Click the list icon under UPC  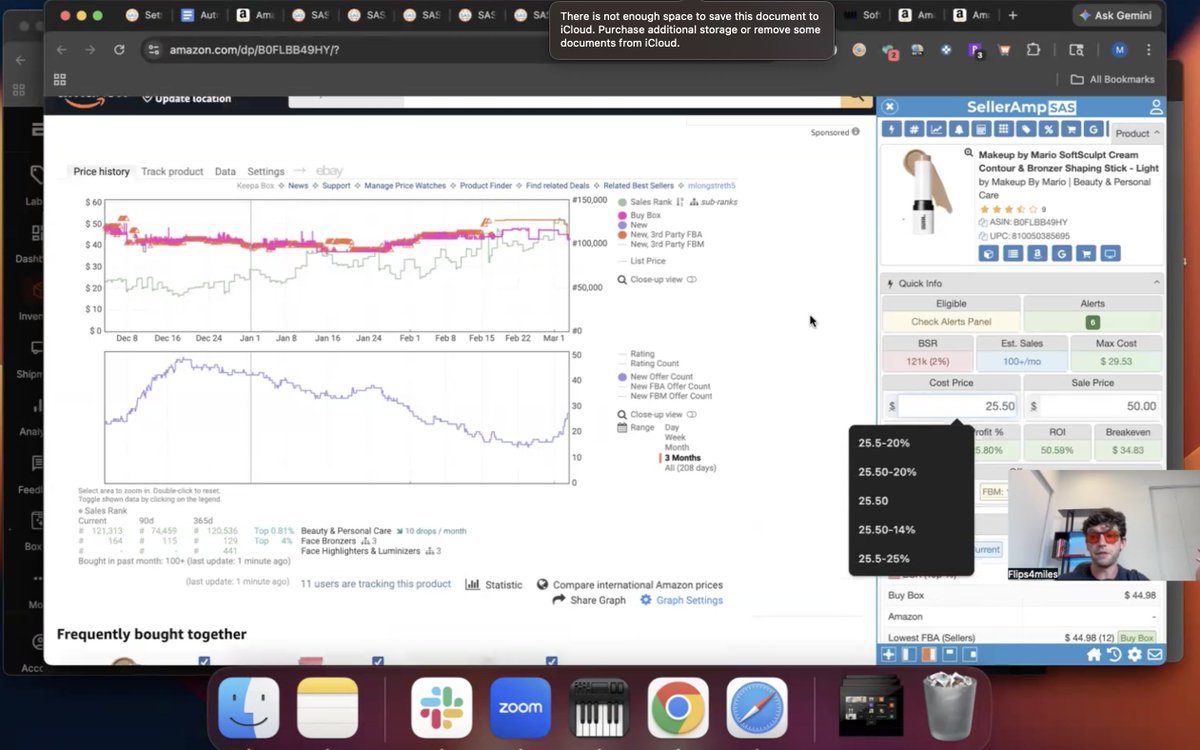[1013, 253]
